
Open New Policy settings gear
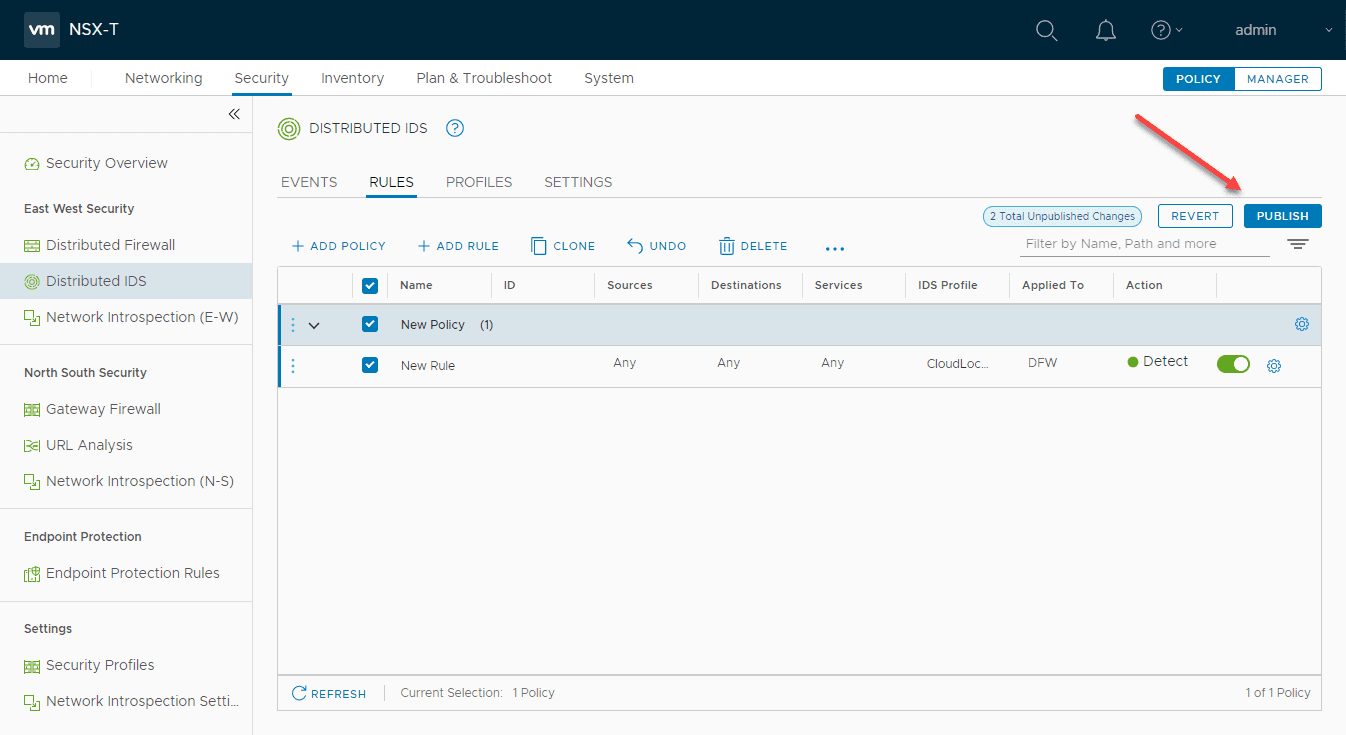pyautogui.click(x=1301, y=324)
